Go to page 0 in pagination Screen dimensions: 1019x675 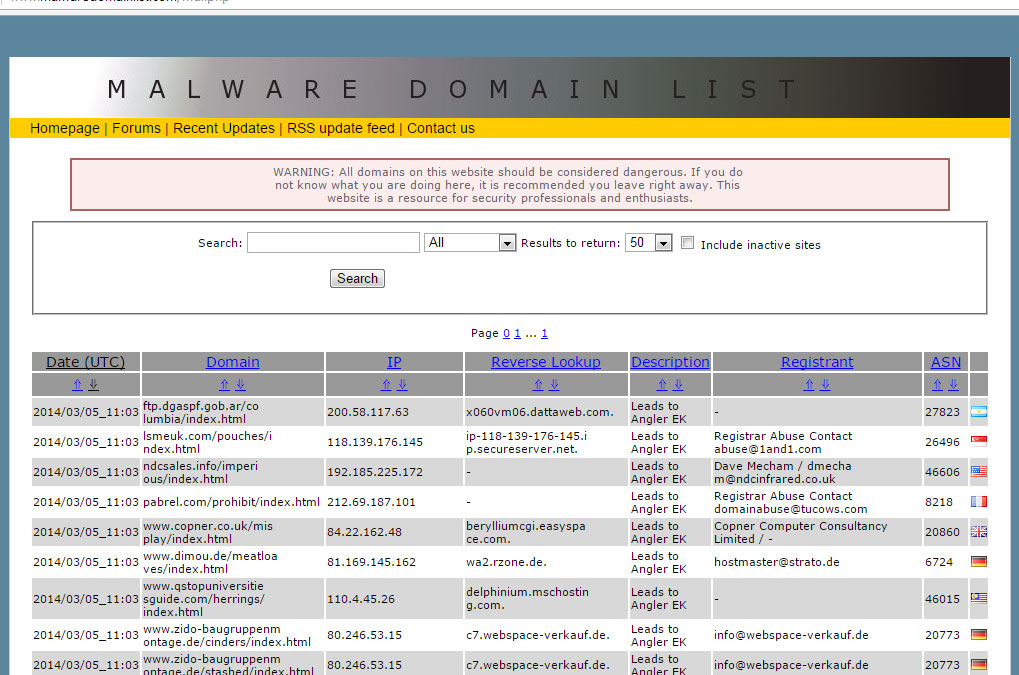point(506,333)
